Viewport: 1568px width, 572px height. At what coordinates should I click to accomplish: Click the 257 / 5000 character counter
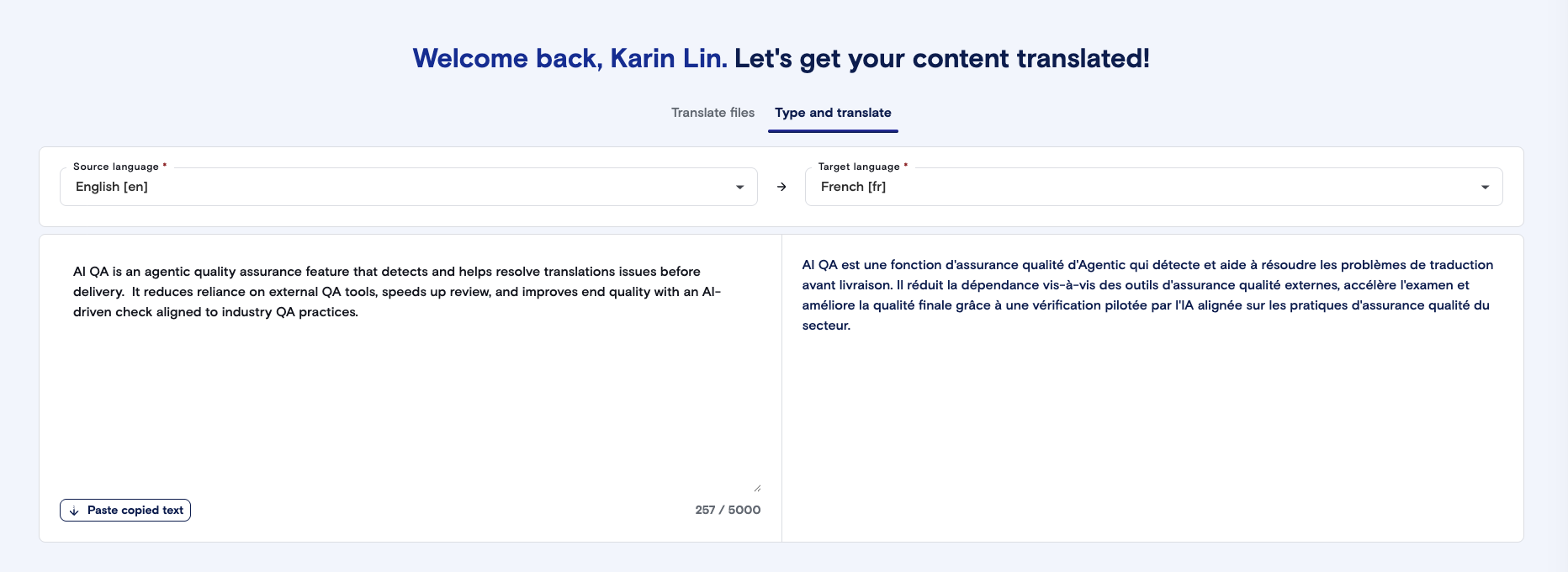pos(728,510)
